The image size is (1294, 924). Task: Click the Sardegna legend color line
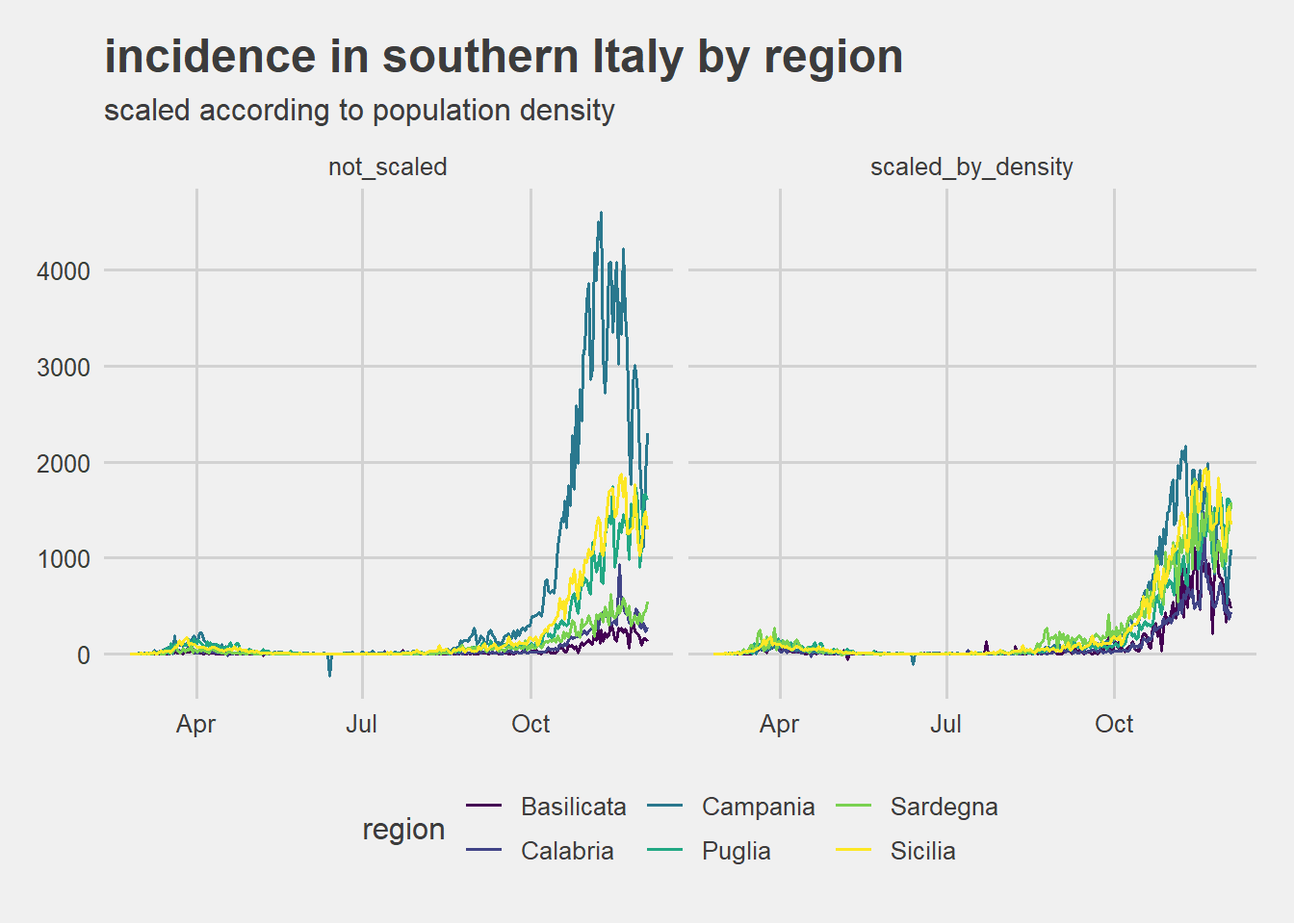[x=853, y=806]
